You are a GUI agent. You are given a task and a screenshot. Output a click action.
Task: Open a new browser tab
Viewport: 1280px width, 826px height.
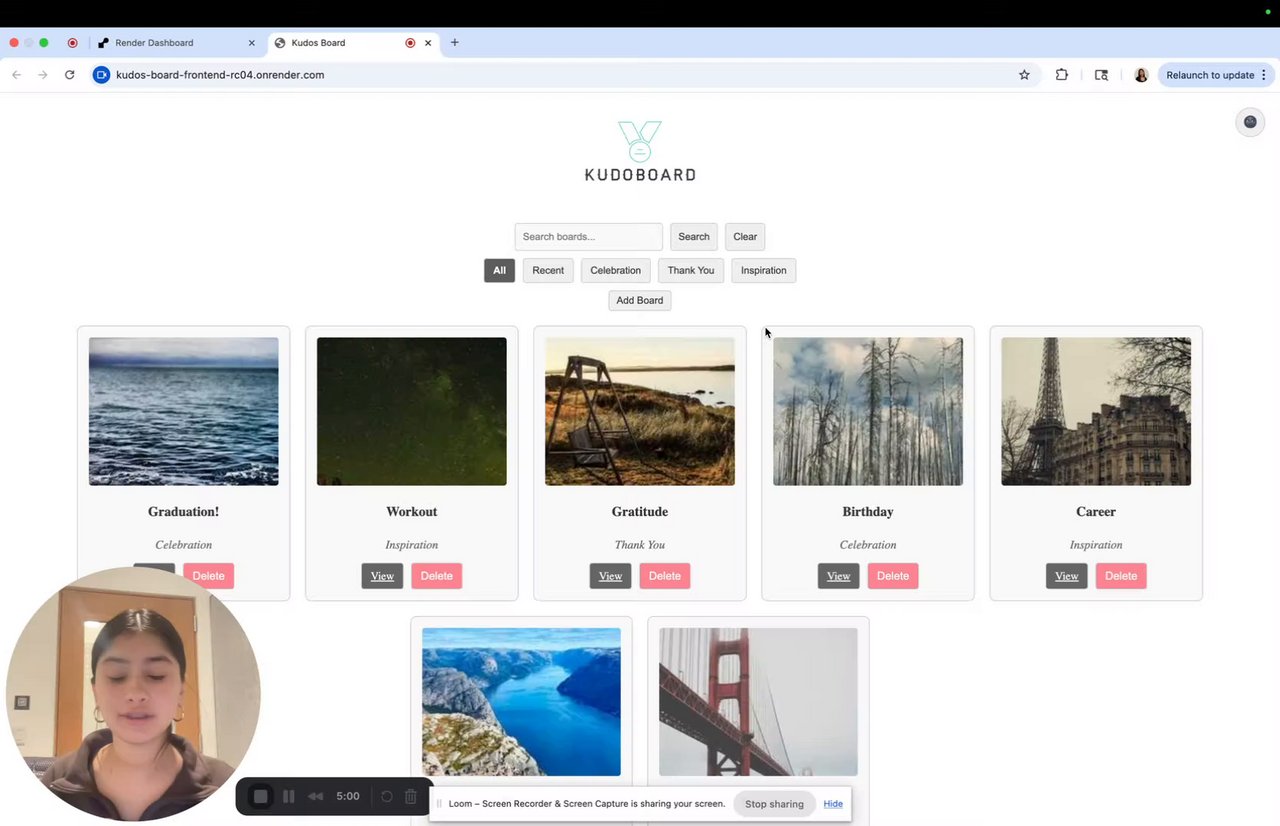pyautogui.click(x=455, y=42)
